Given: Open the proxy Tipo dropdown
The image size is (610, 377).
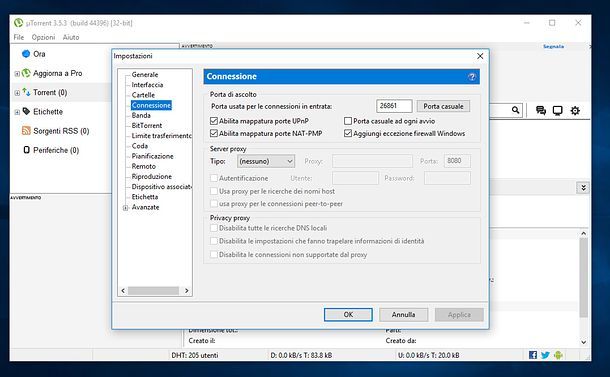Looking at the screenshot, I should click(266, 161).
